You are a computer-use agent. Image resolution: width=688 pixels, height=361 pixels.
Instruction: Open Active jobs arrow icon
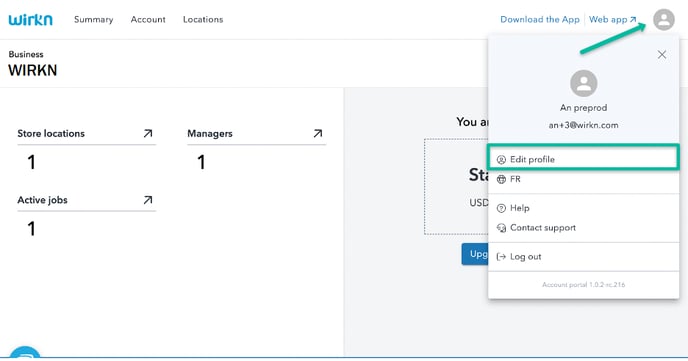[x=148, y=200]
